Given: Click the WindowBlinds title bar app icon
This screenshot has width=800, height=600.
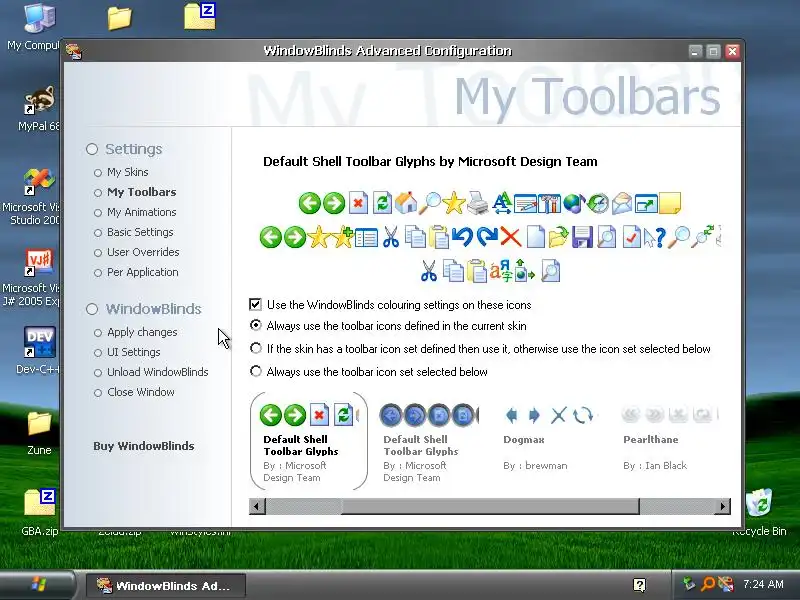Looking at the screenshot, I should [x=74, y=52].
